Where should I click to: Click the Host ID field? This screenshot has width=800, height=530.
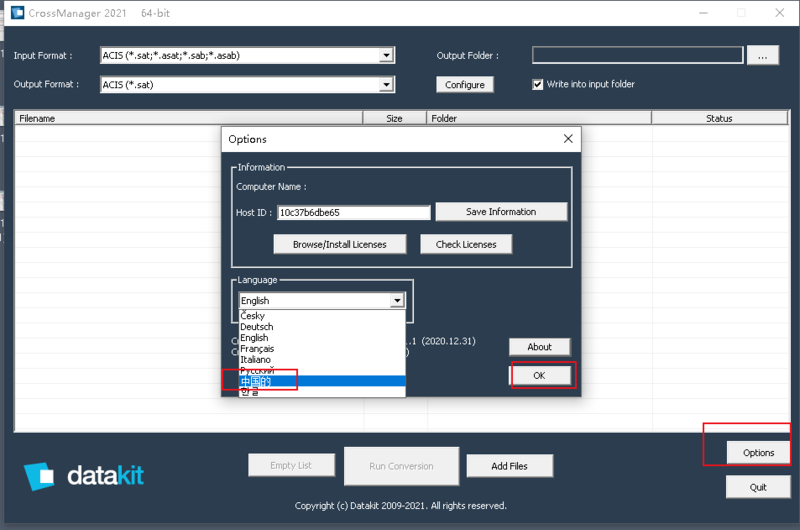354,213
